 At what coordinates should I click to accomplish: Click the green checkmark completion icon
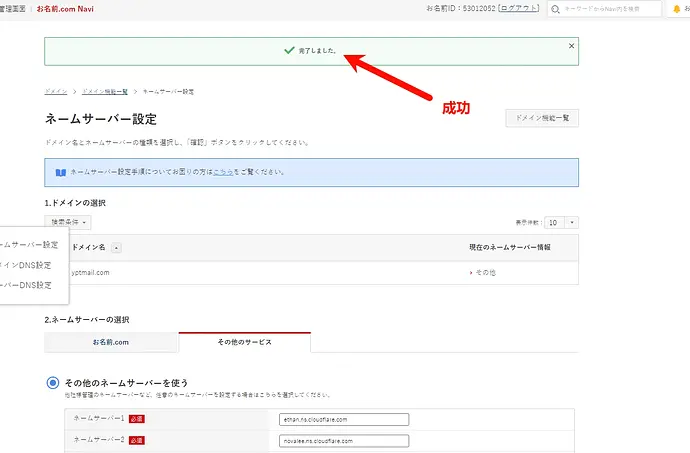[x=289, y=50]
